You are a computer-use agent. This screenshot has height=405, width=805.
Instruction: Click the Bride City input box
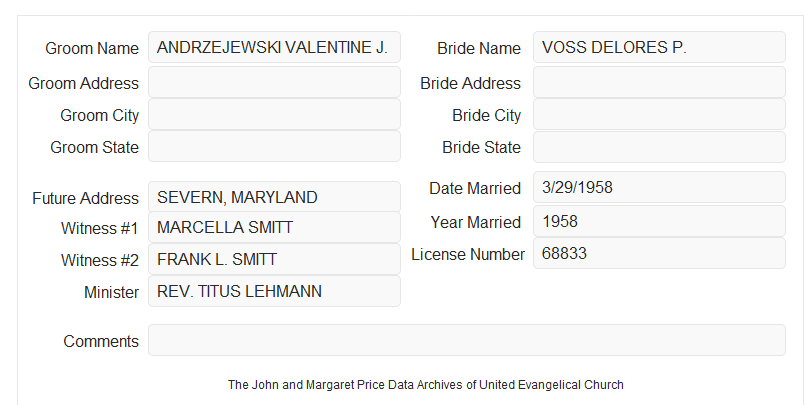click(x=659, y=114)
